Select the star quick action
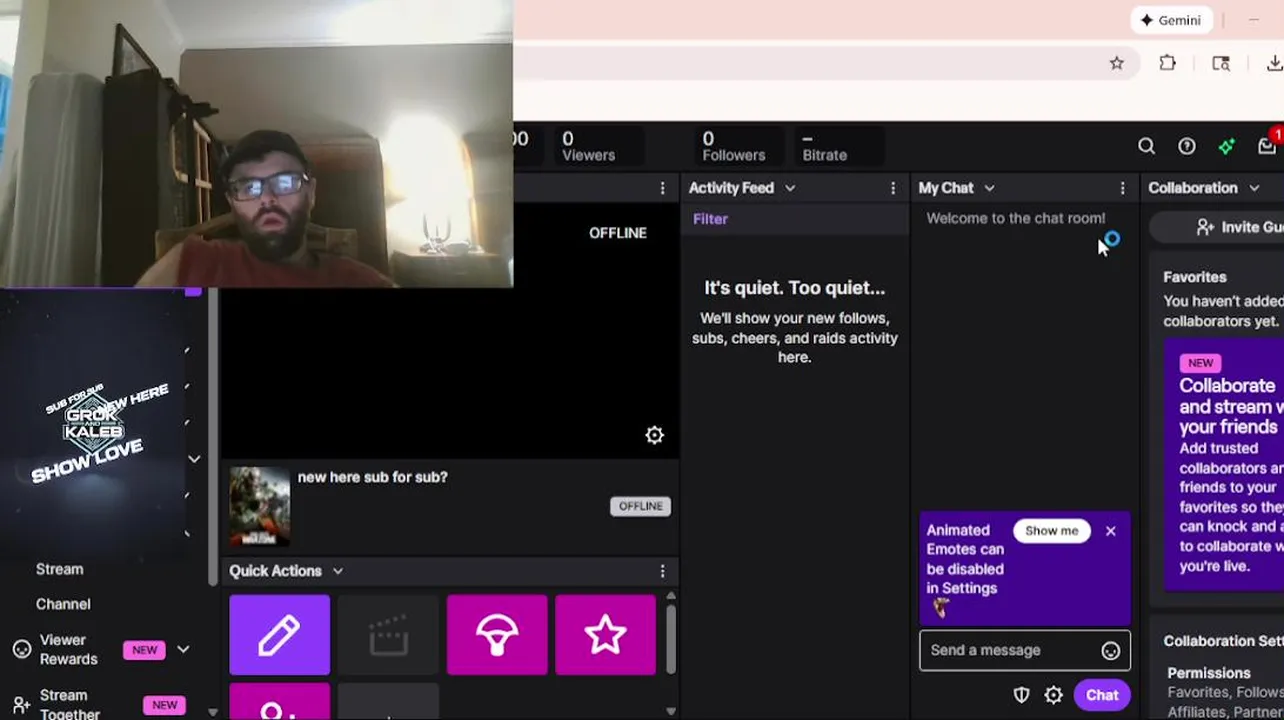 pyautogui.click(x=606, y=635)
